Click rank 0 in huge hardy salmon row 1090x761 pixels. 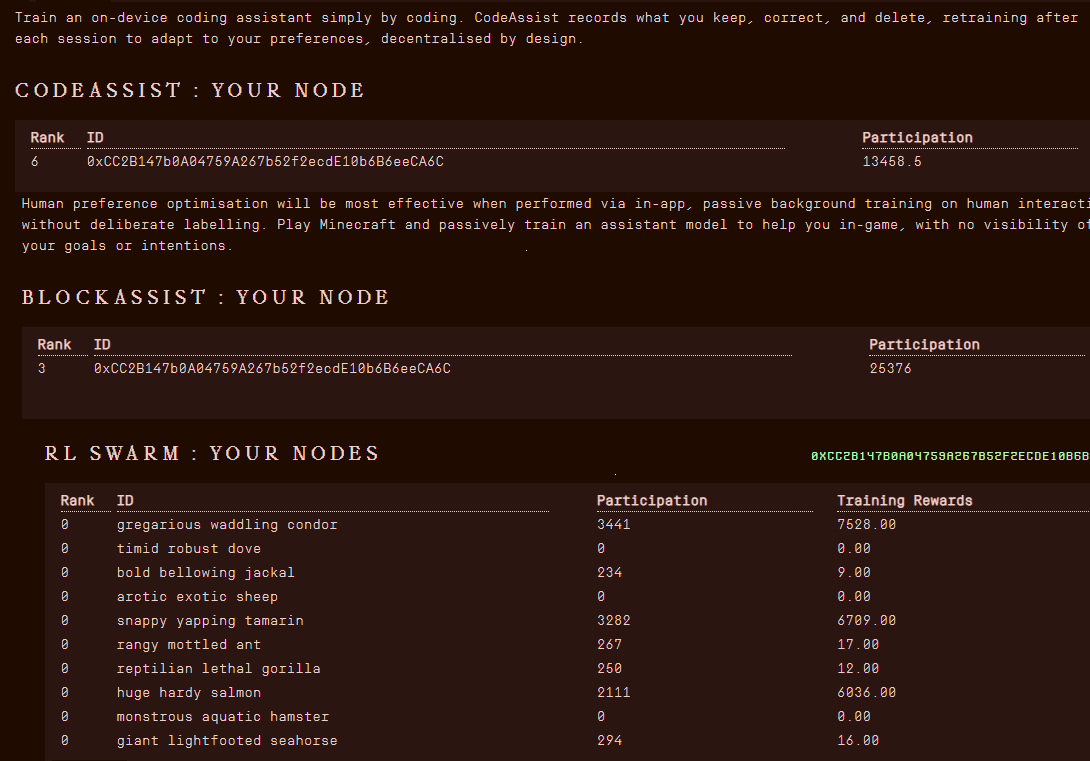65,693
